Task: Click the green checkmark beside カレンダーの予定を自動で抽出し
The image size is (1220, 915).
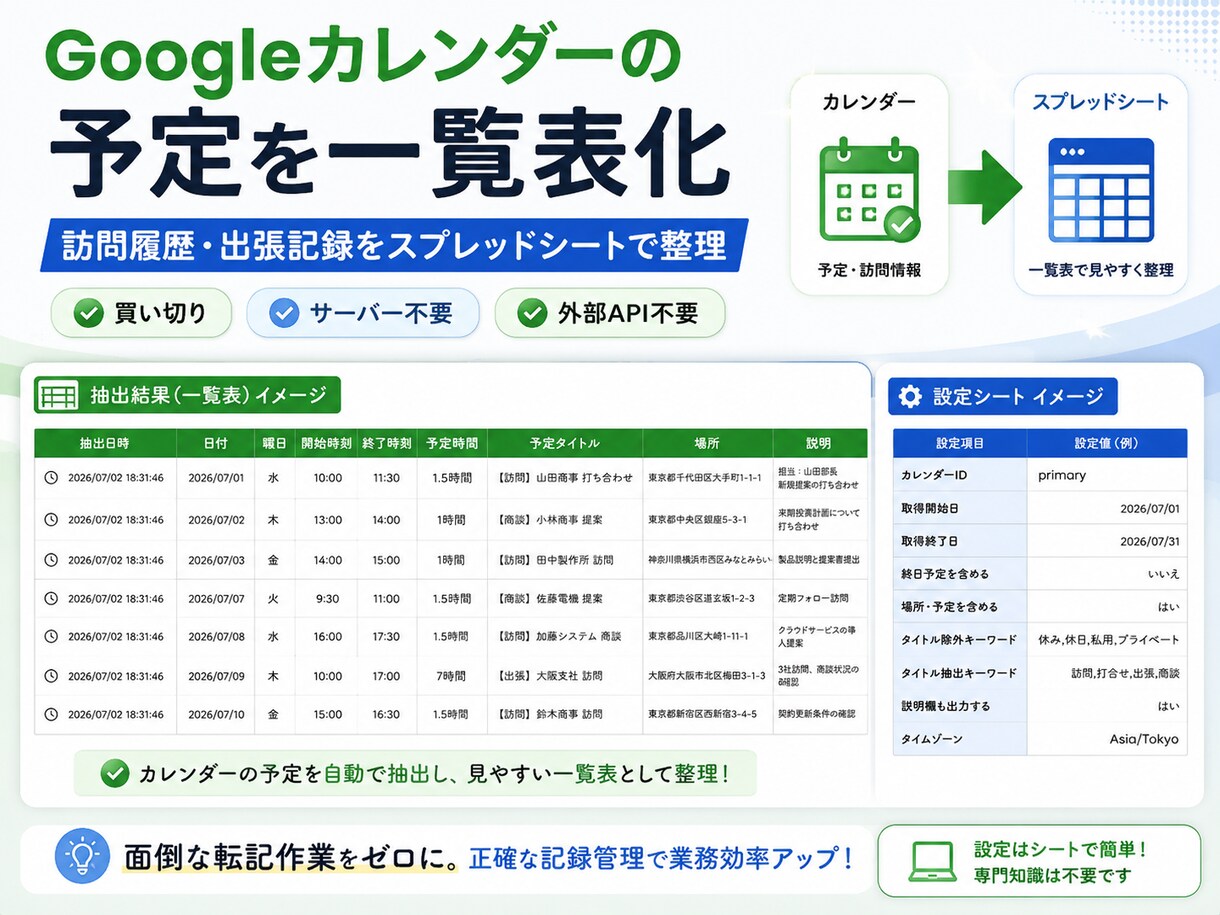Action: click(115, 773)
